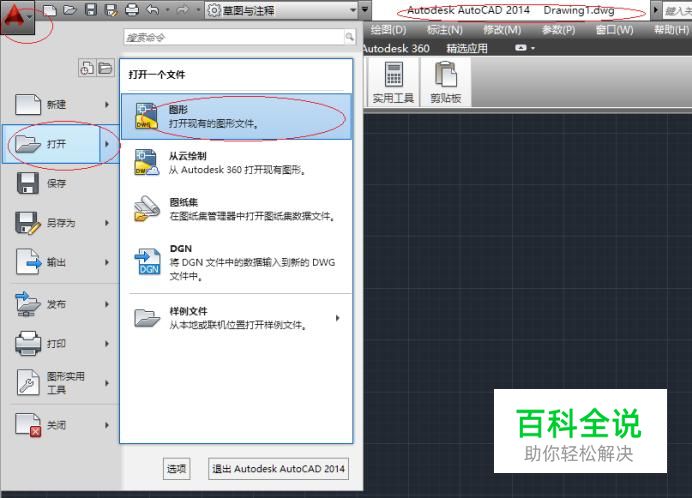Click the sheet set rolled paper icon
Screen dimensions: 692x498
(x=147, y=208)
